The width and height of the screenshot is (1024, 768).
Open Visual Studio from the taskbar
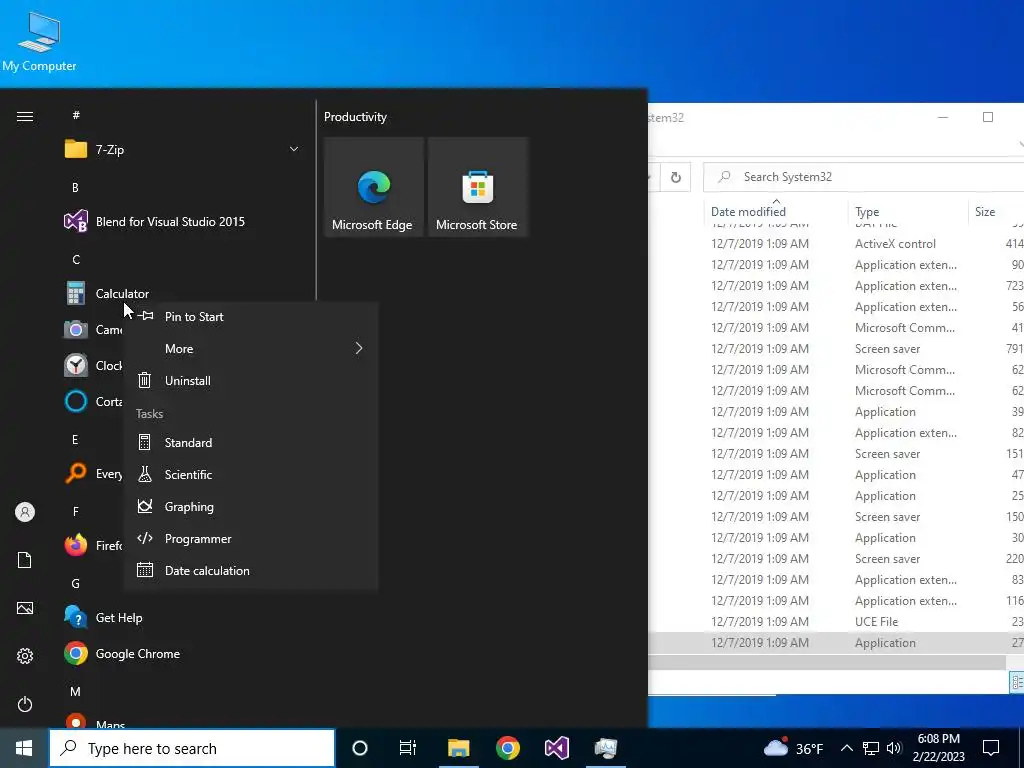point(556,748)
